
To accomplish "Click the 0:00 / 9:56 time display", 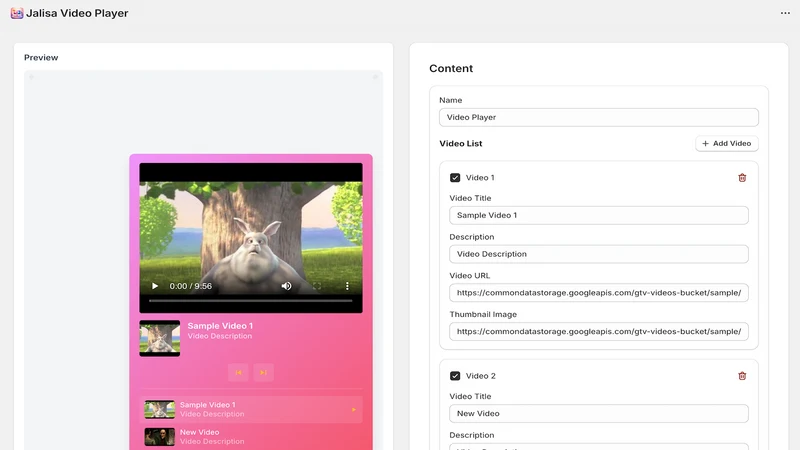I will click(190, 286).
